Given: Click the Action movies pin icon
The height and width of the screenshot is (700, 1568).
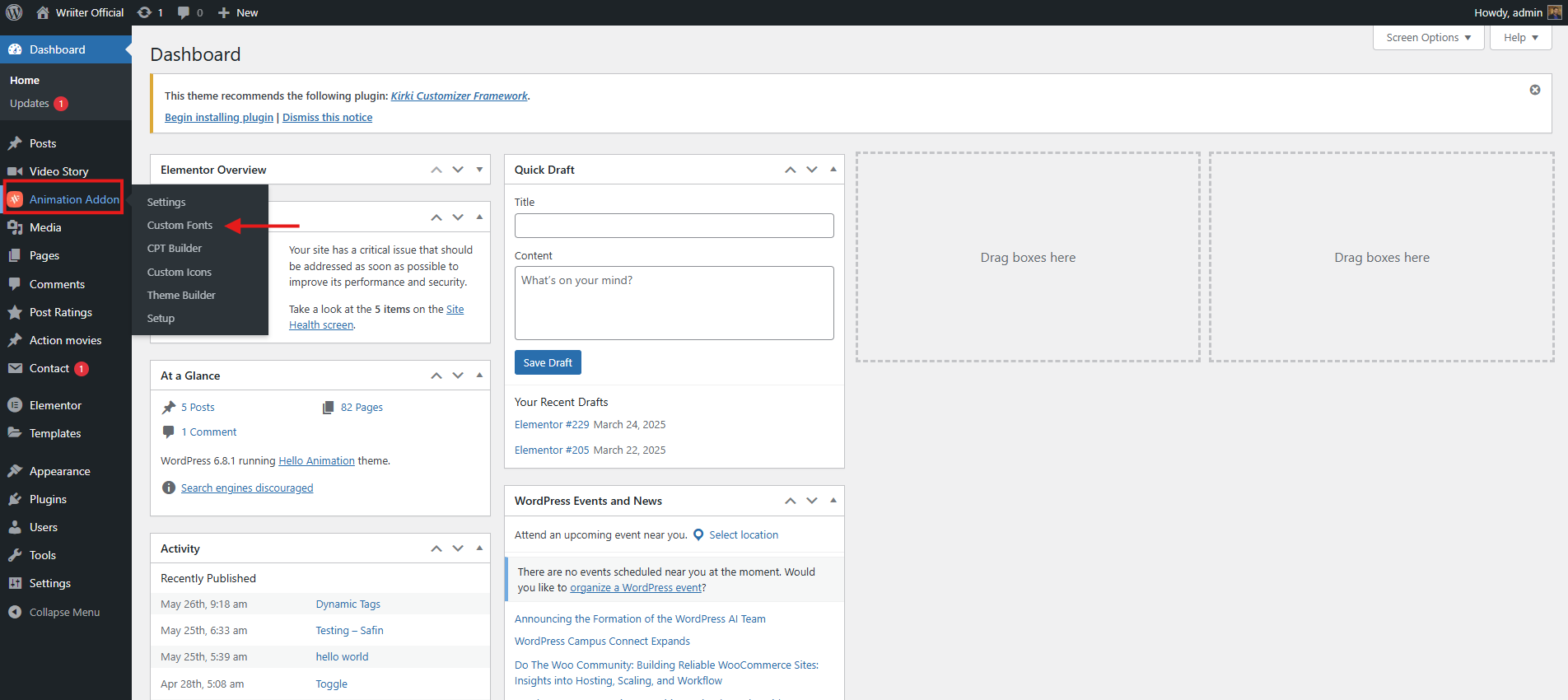Looking at the screenshot, I should (x=15, y=340).
